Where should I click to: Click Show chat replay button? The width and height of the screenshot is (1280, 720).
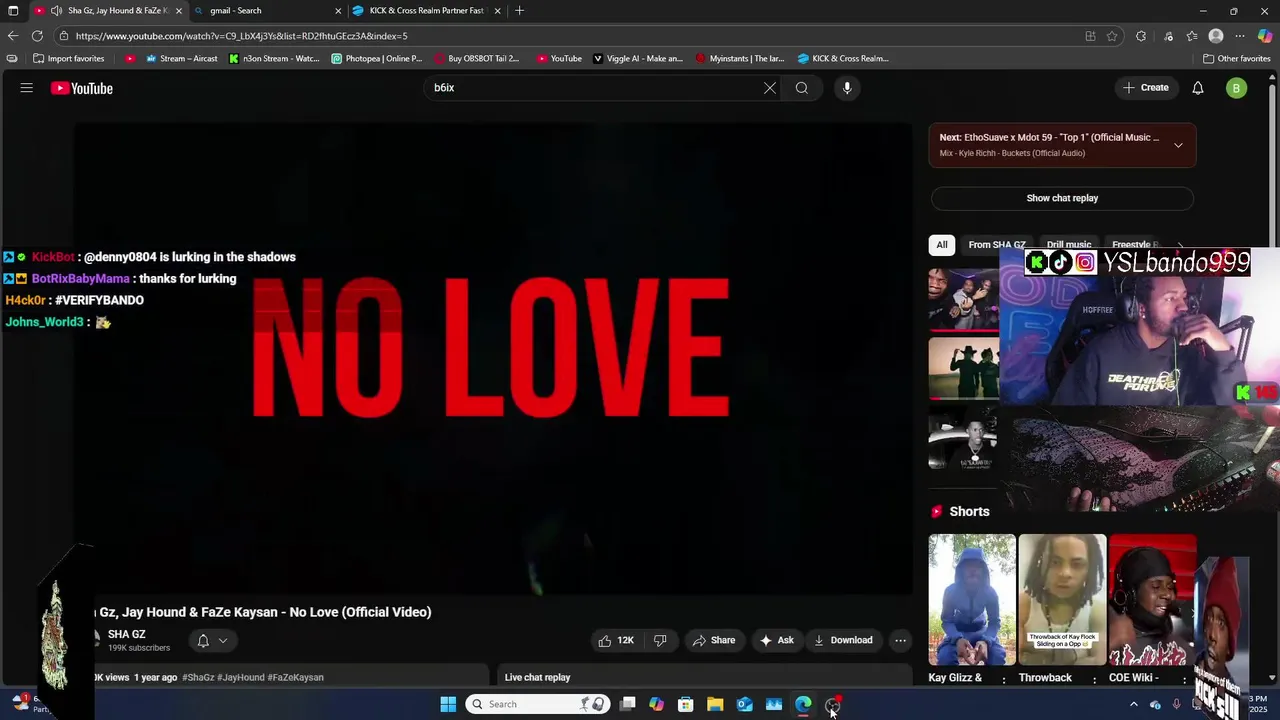click(x=1062, y=198)
